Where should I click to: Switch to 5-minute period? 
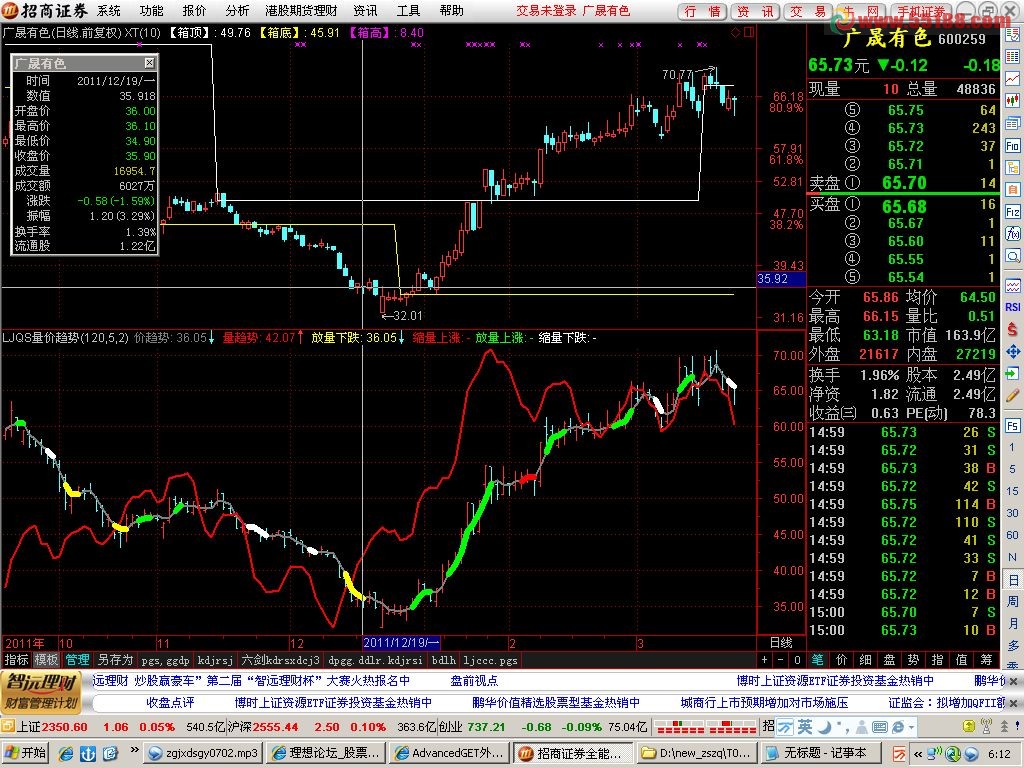point(1013,469)
